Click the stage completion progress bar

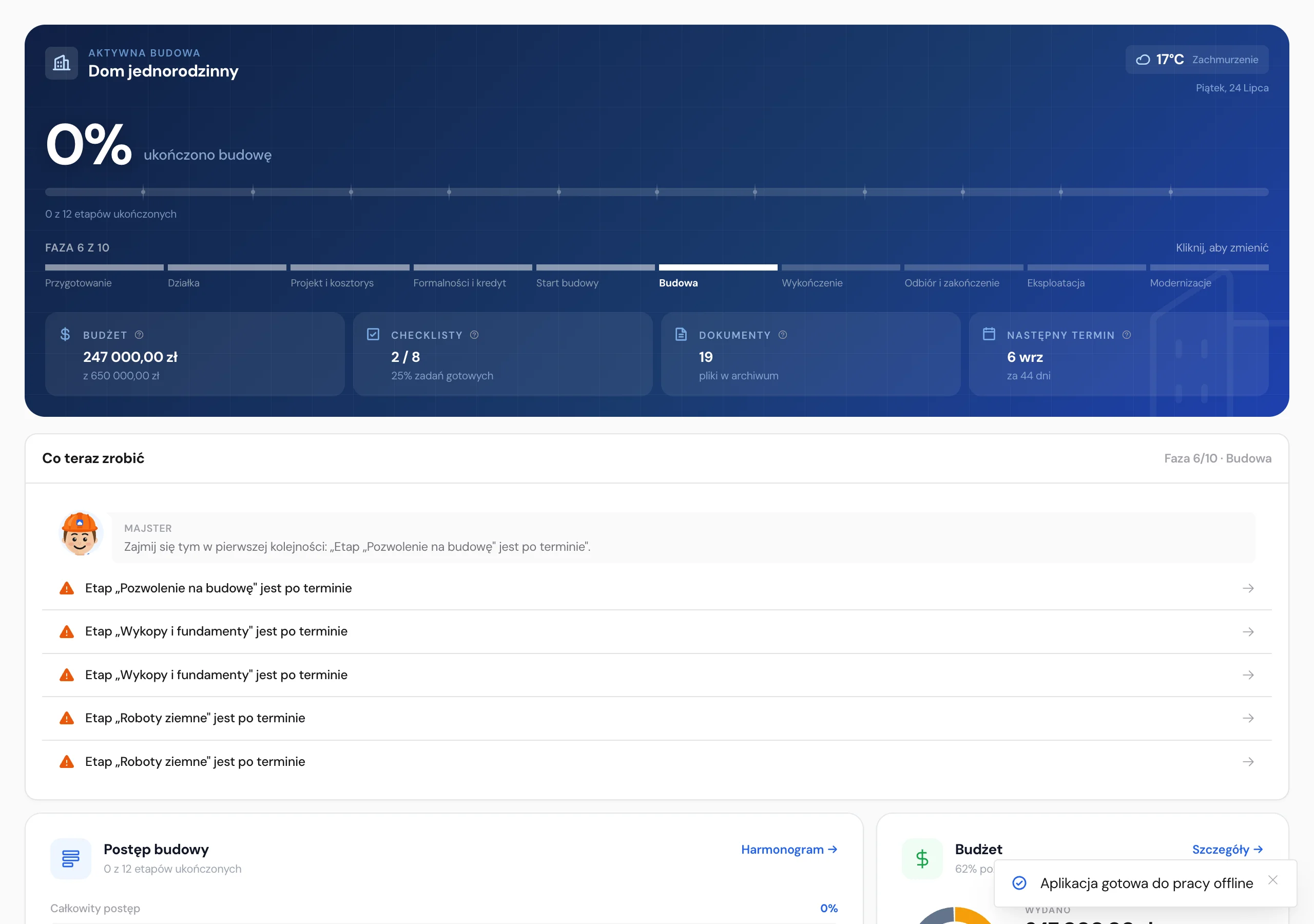(657, 192)
